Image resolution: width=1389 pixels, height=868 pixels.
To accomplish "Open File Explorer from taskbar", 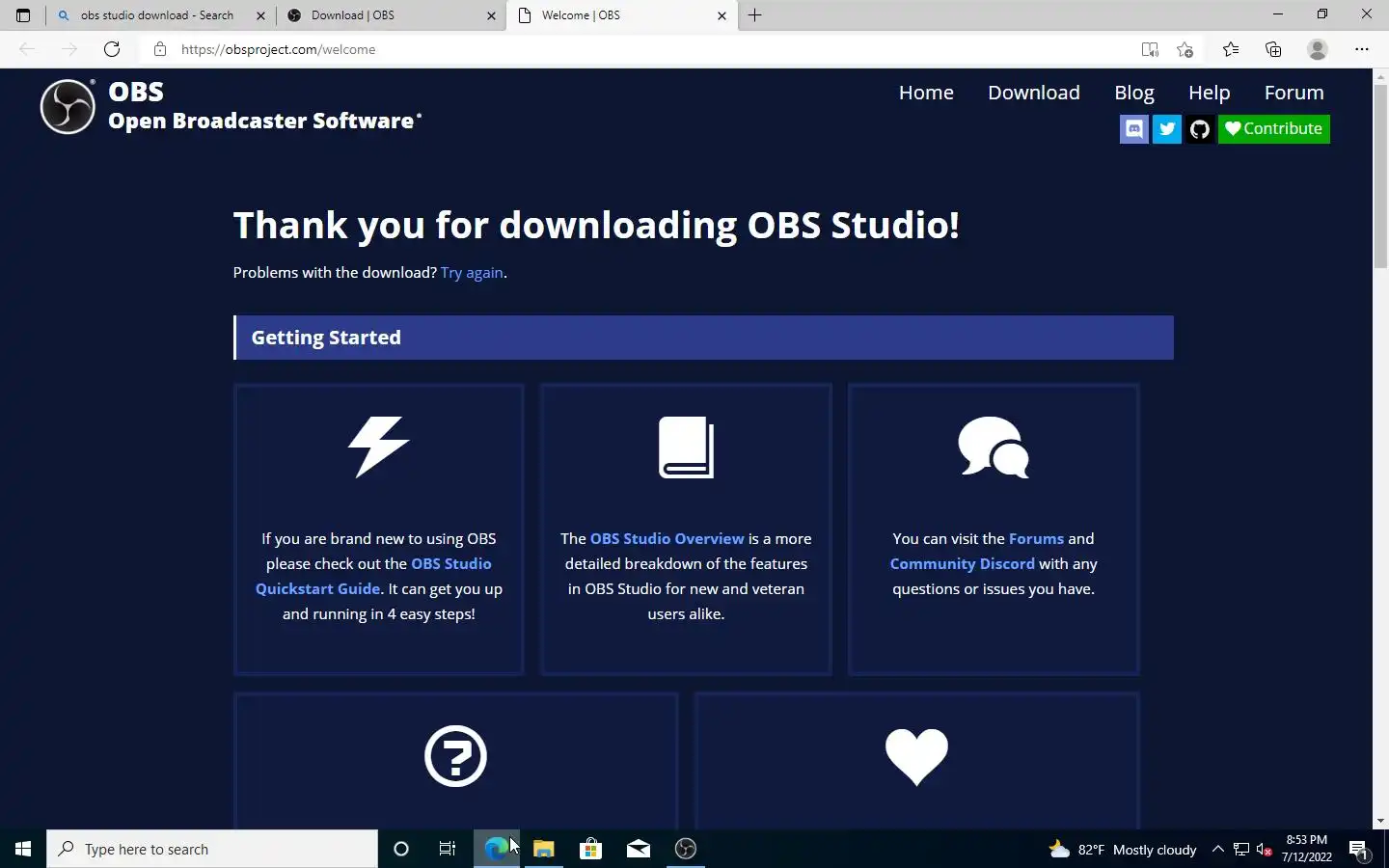I will (x=544, y=849).
